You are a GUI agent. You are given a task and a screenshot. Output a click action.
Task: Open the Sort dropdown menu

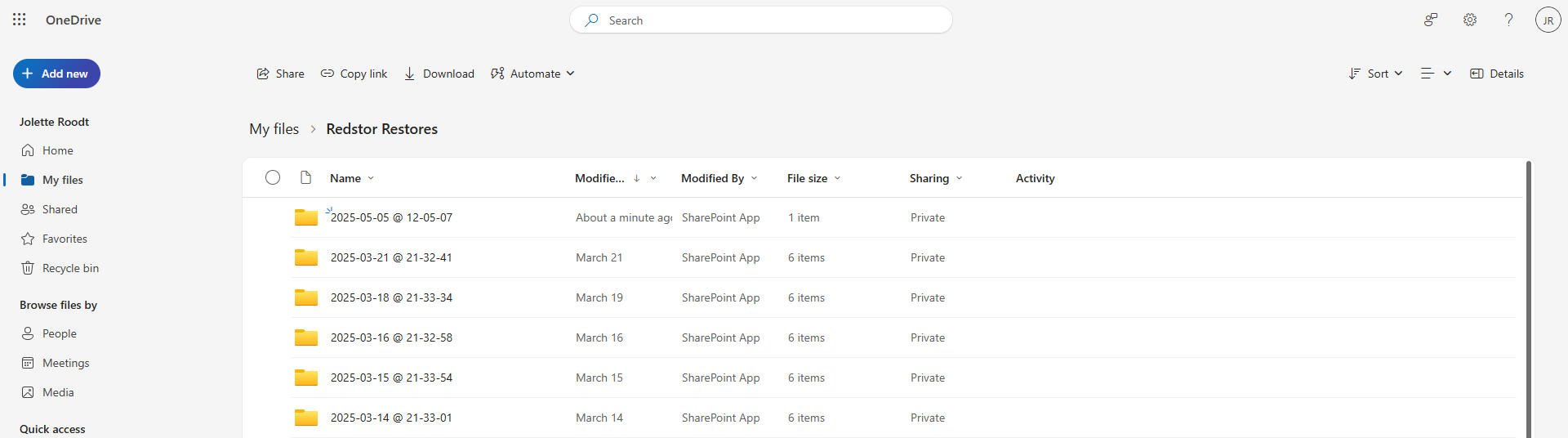tap(1376, 74)
